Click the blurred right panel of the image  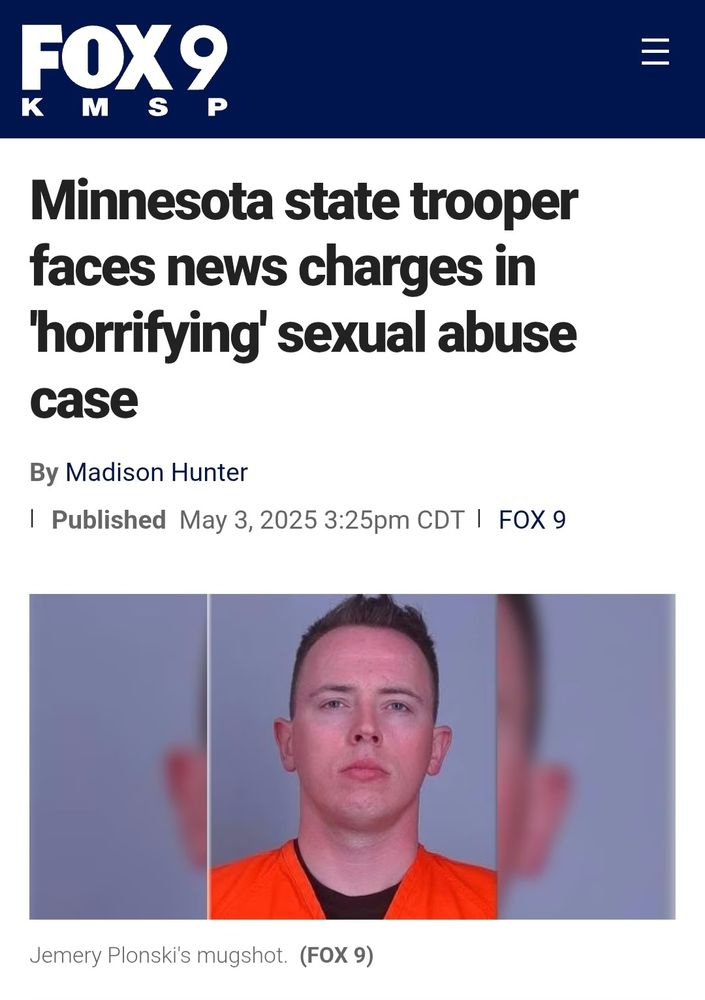(586, 756)
